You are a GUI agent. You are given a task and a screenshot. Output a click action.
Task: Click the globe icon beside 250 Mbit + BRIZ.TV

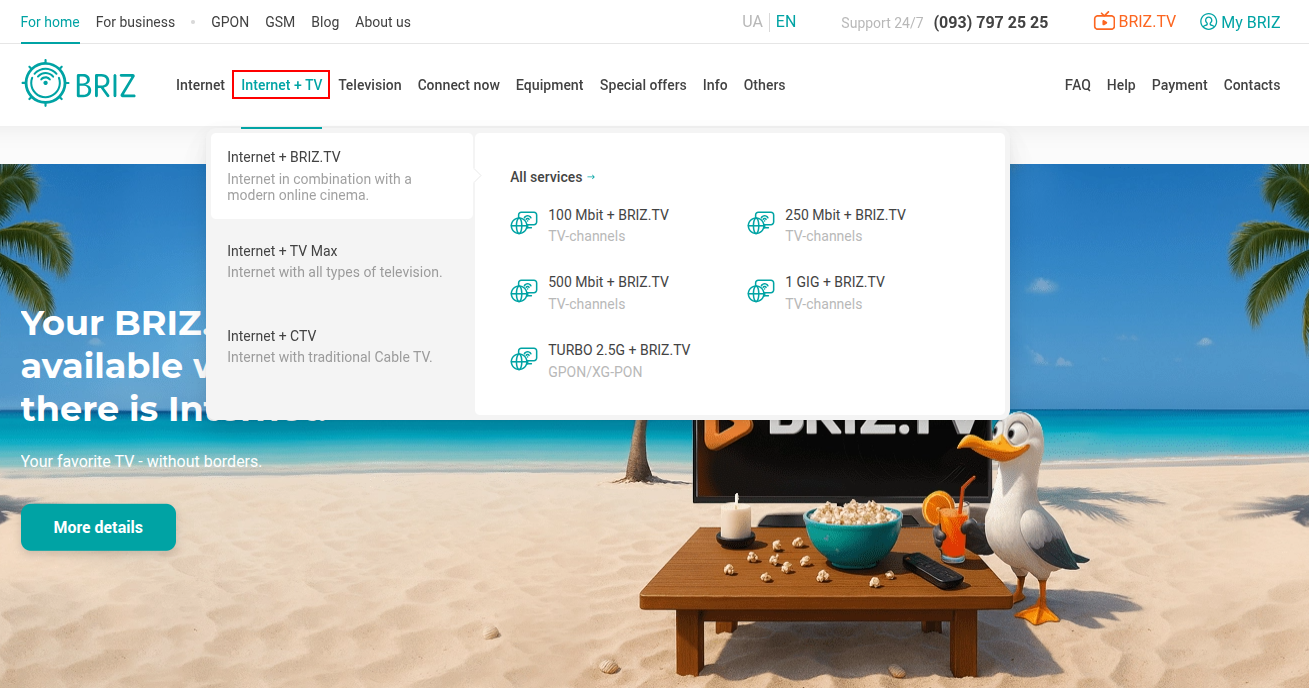761,224
